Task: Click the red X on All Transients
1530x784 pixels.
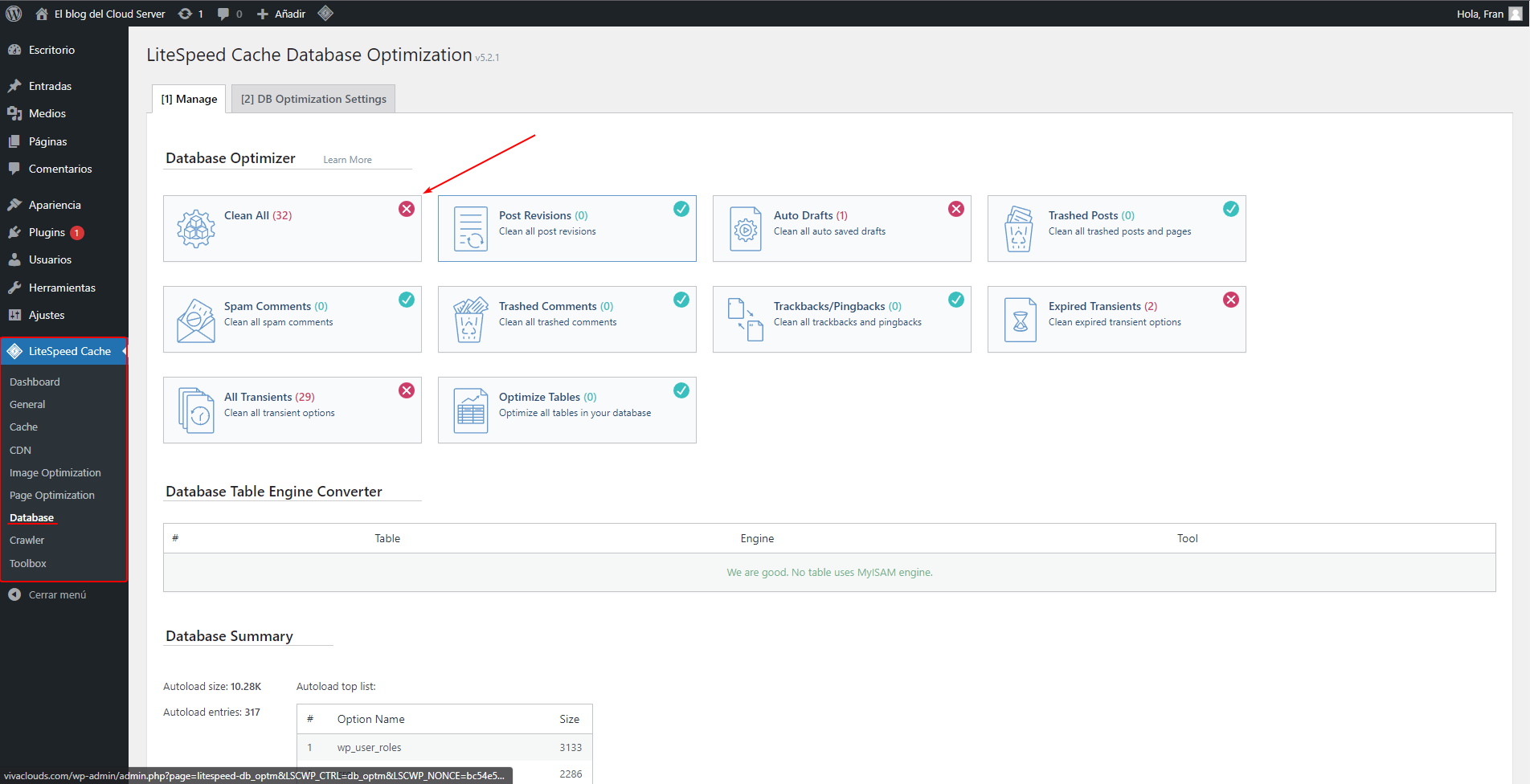Action: [x=407, y=390]
